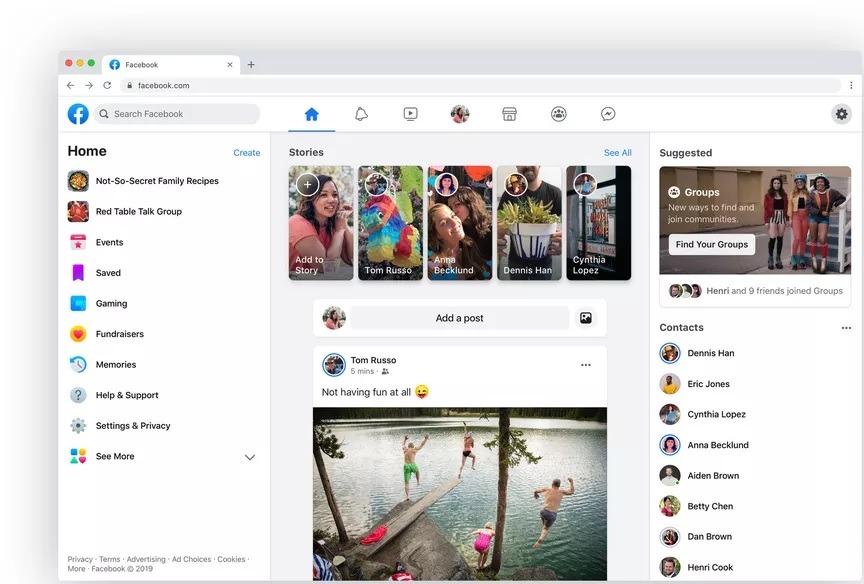Screen dimensions: 864x584
Task: Open the Marketplace storefront icon
Action: (x=509, y=114)
